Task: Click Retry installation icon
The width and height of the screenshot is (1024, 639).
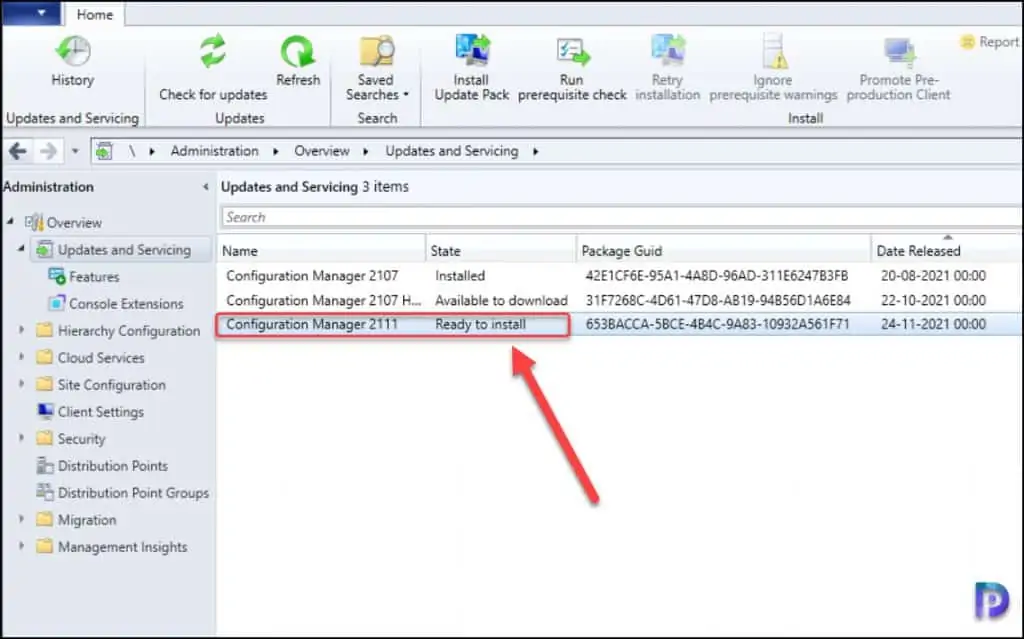Action: click(667, 52)
